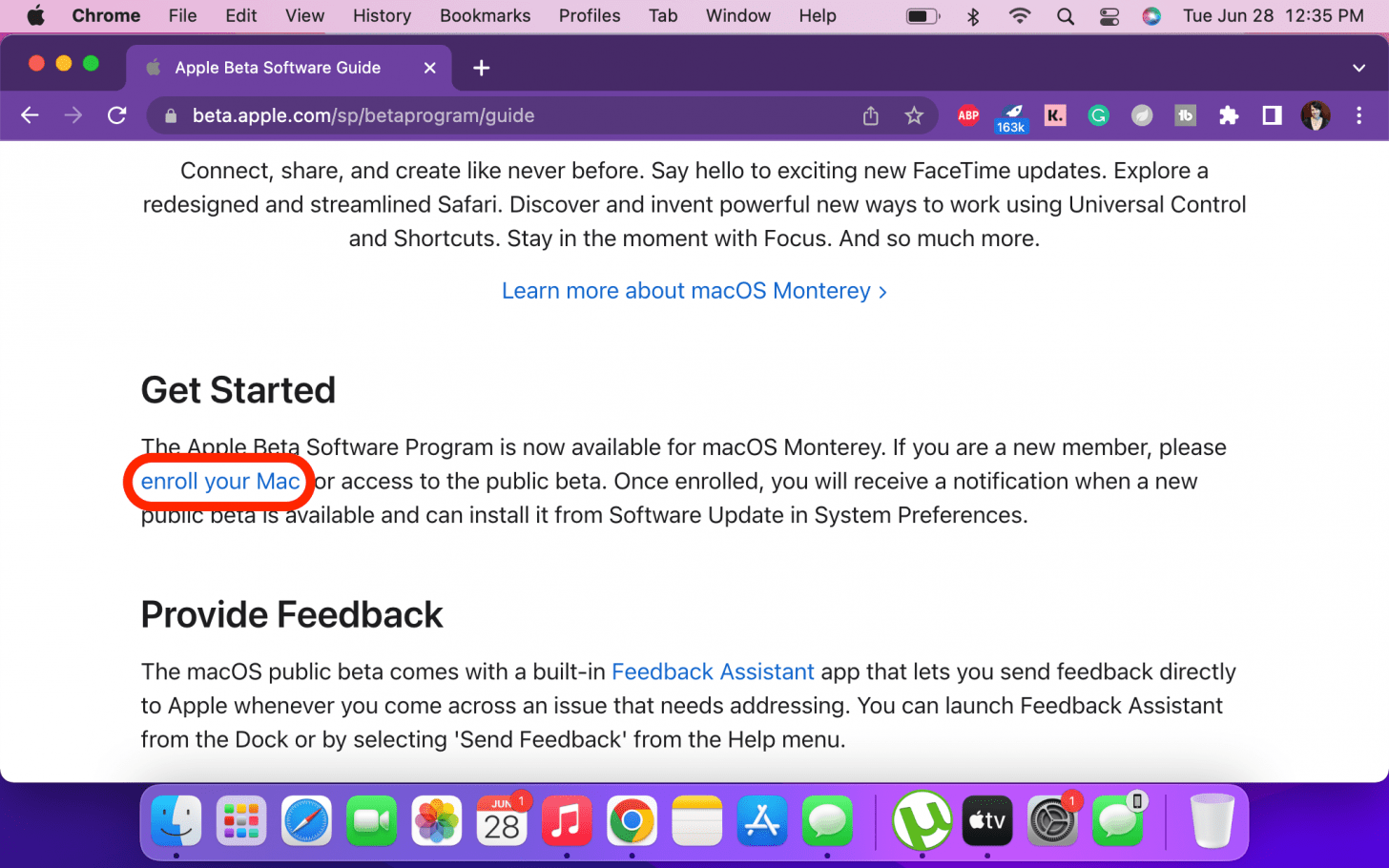Screen dimensions: 1389x868
Task: Open the Chrome profile avatar
Action: [1316, 115]
